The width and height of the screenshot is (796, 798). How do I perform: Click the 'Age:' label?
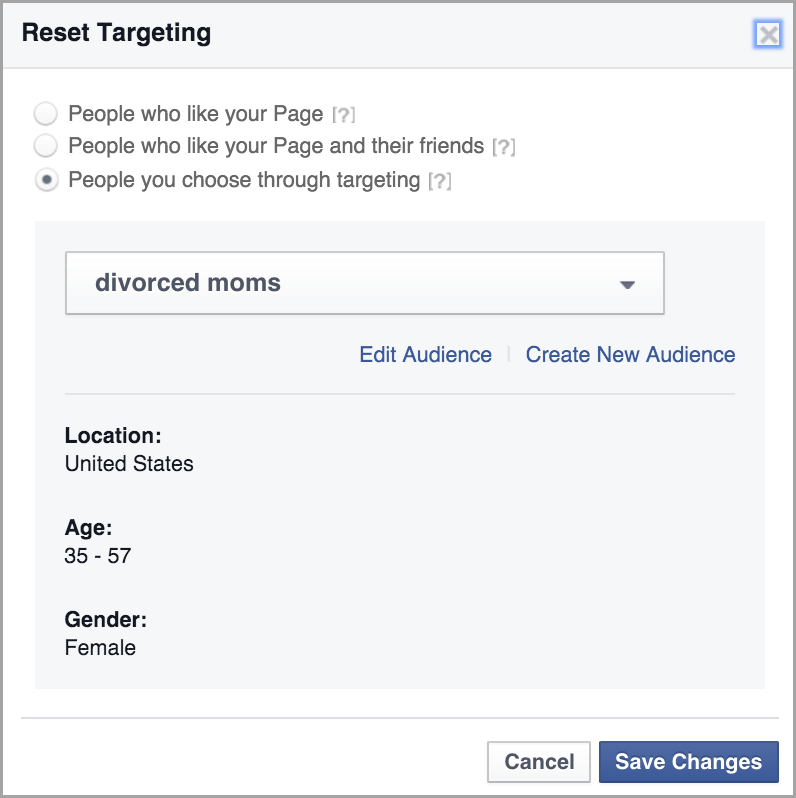coord(89,528)
